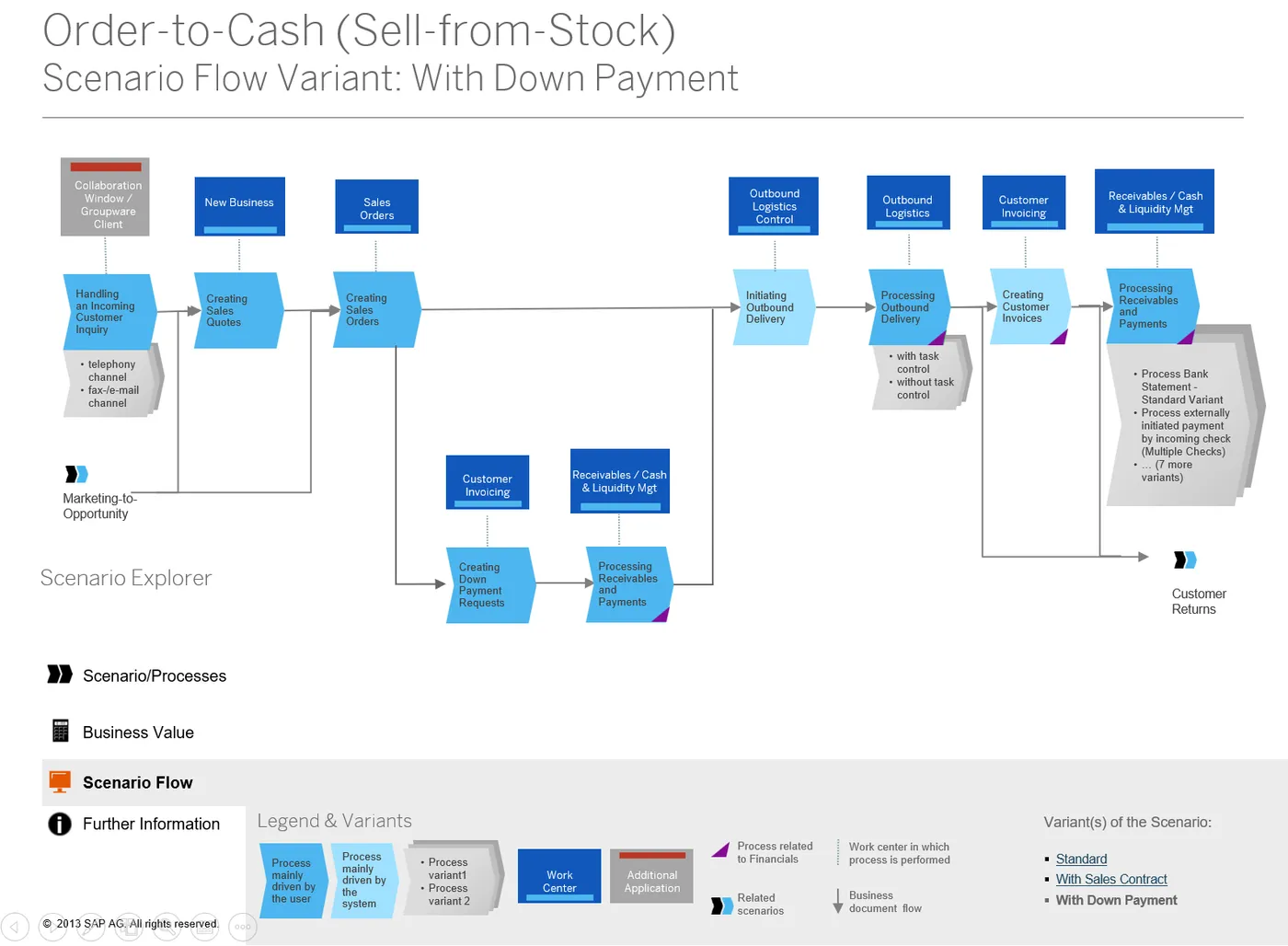The width and height of the screenshot is (1288, 946).
Task: Click the with task control variants box
Action: click(920, 375)
